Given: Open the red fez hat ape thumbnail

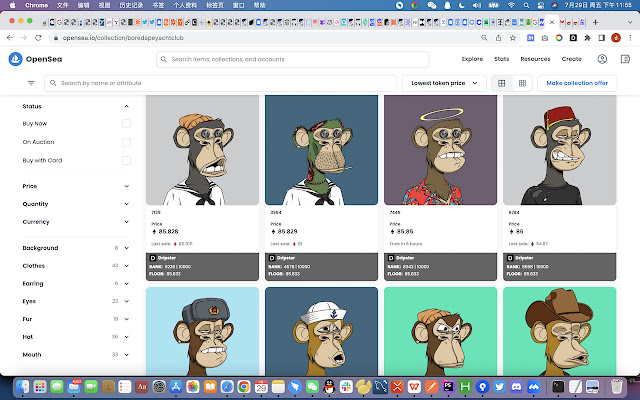Looking at the screenshot, I should coord(560,150).
